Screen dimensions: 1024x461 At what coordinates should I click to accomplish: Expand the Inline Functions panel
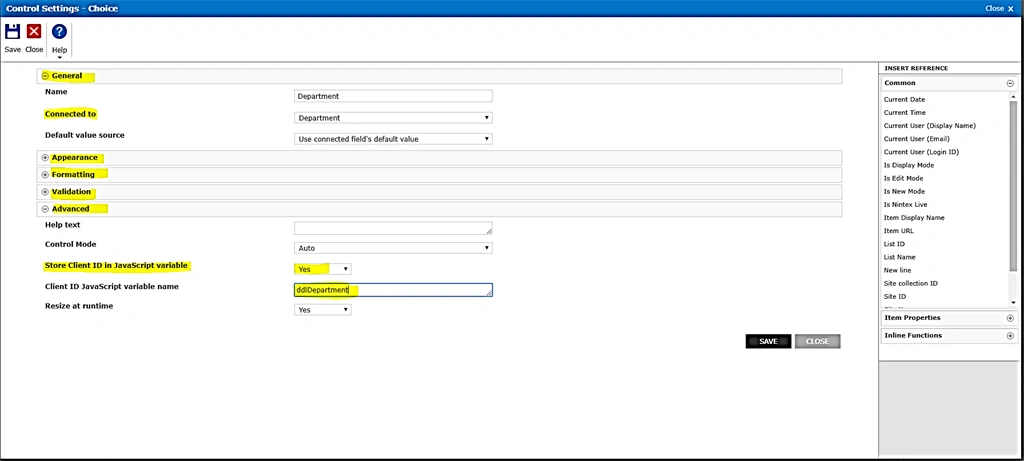(x=1010, y=336)
